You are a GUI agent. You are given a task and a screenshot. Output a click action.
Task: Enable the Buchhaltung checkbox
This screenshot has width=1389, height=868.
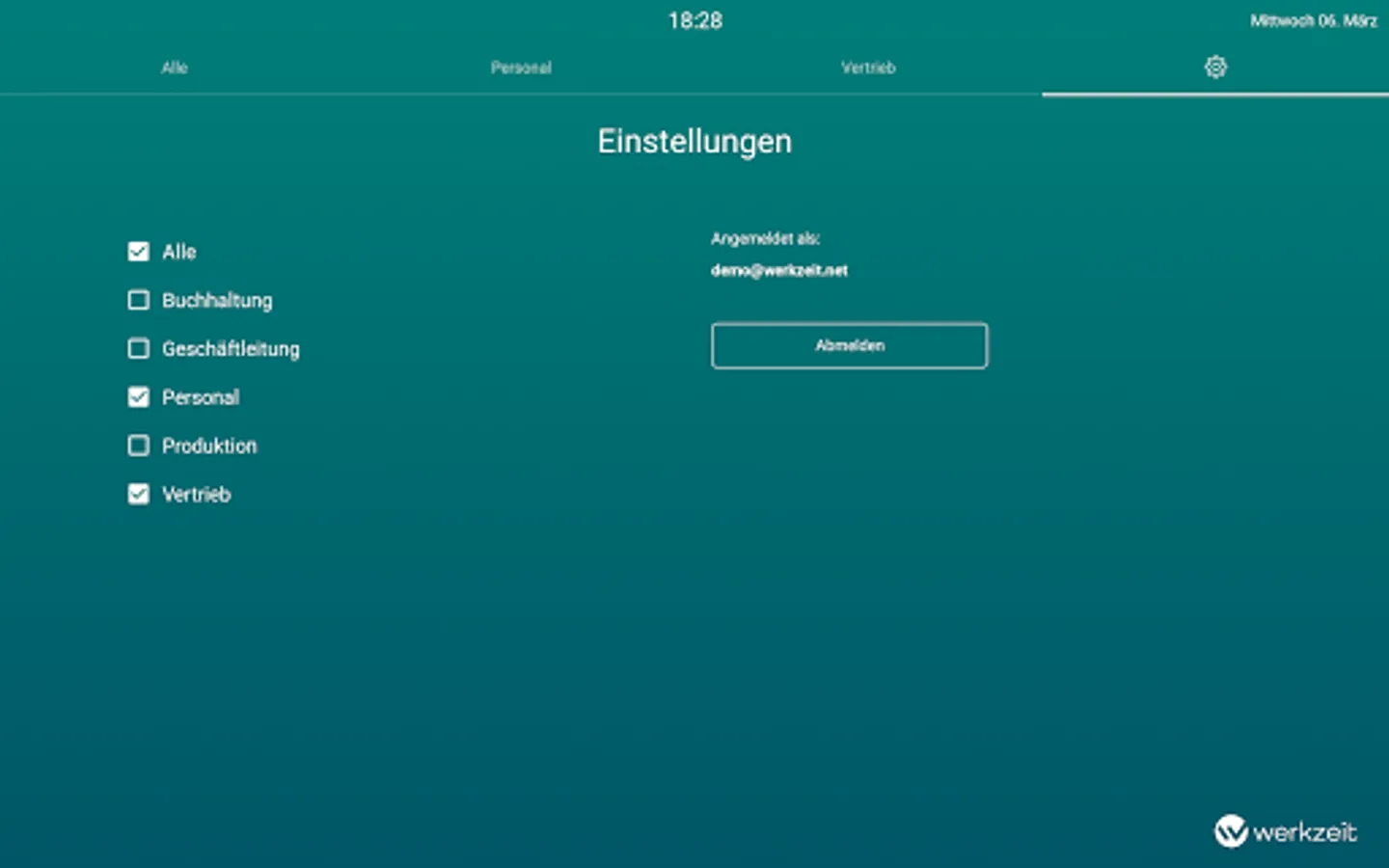click(x=139, y=300)
